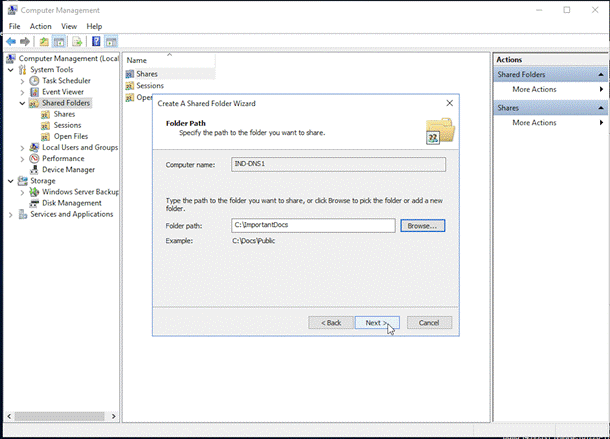Select Open Files in the console tree

71,137
